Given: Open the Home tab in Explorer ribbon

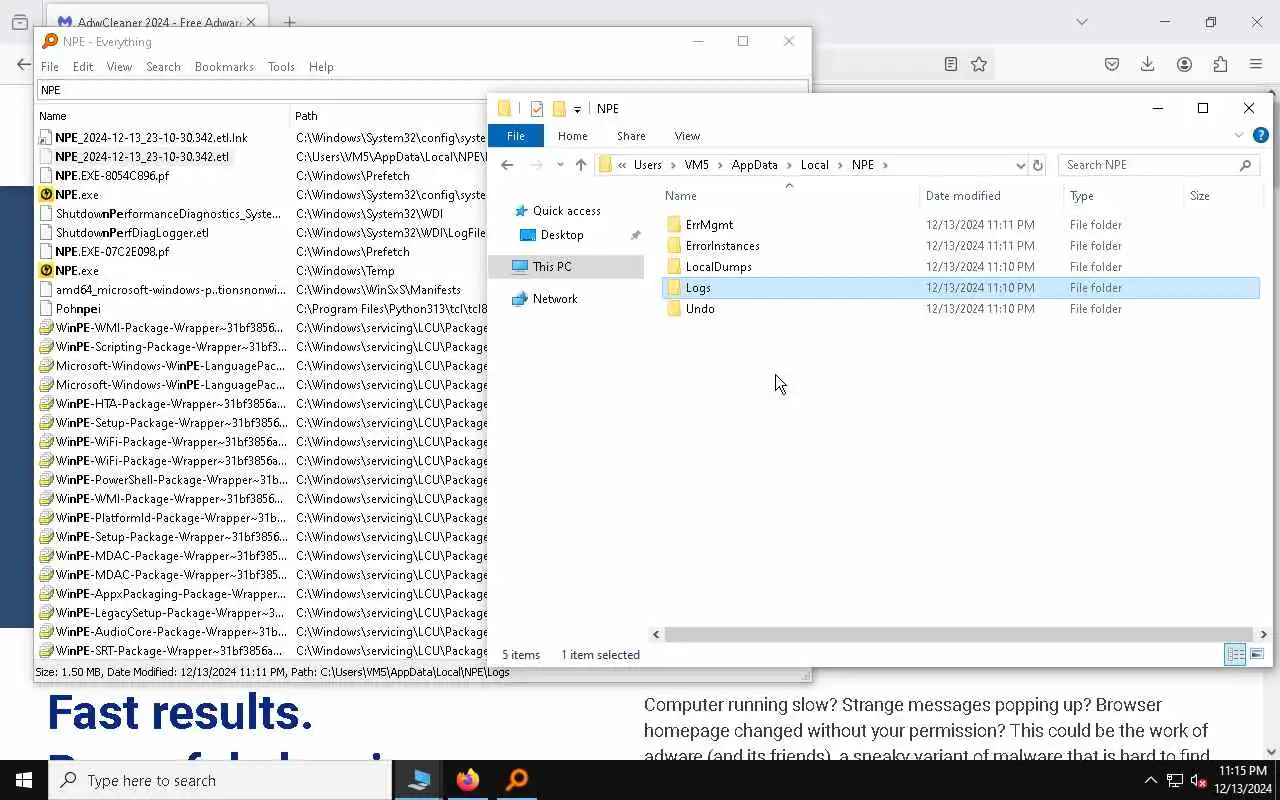Looking at the screenshot, I should pyautogui.click(x=573, y=136).
